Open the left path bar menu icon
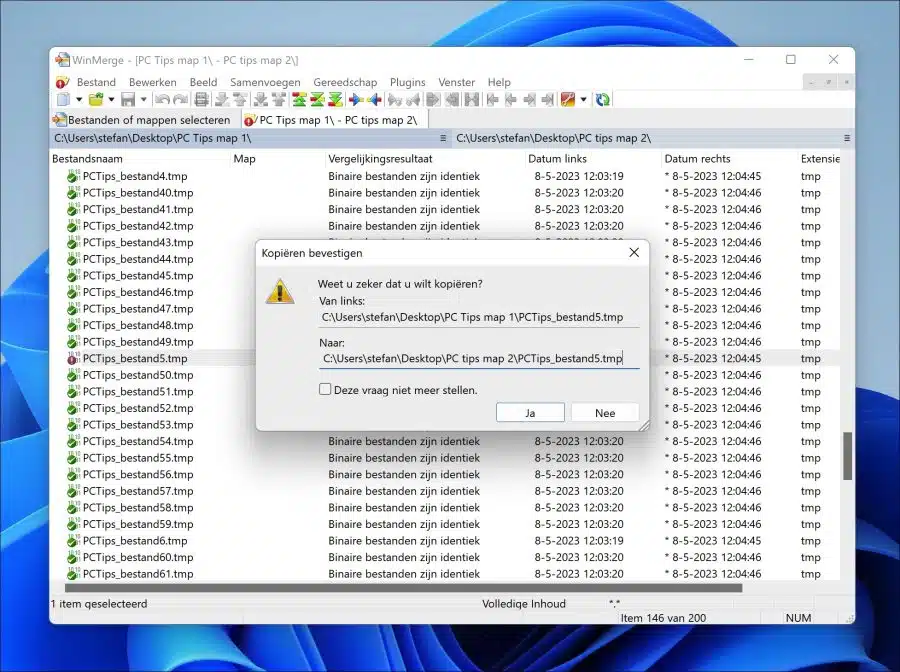Screen dimensions: 900x672 click(443, 138)
